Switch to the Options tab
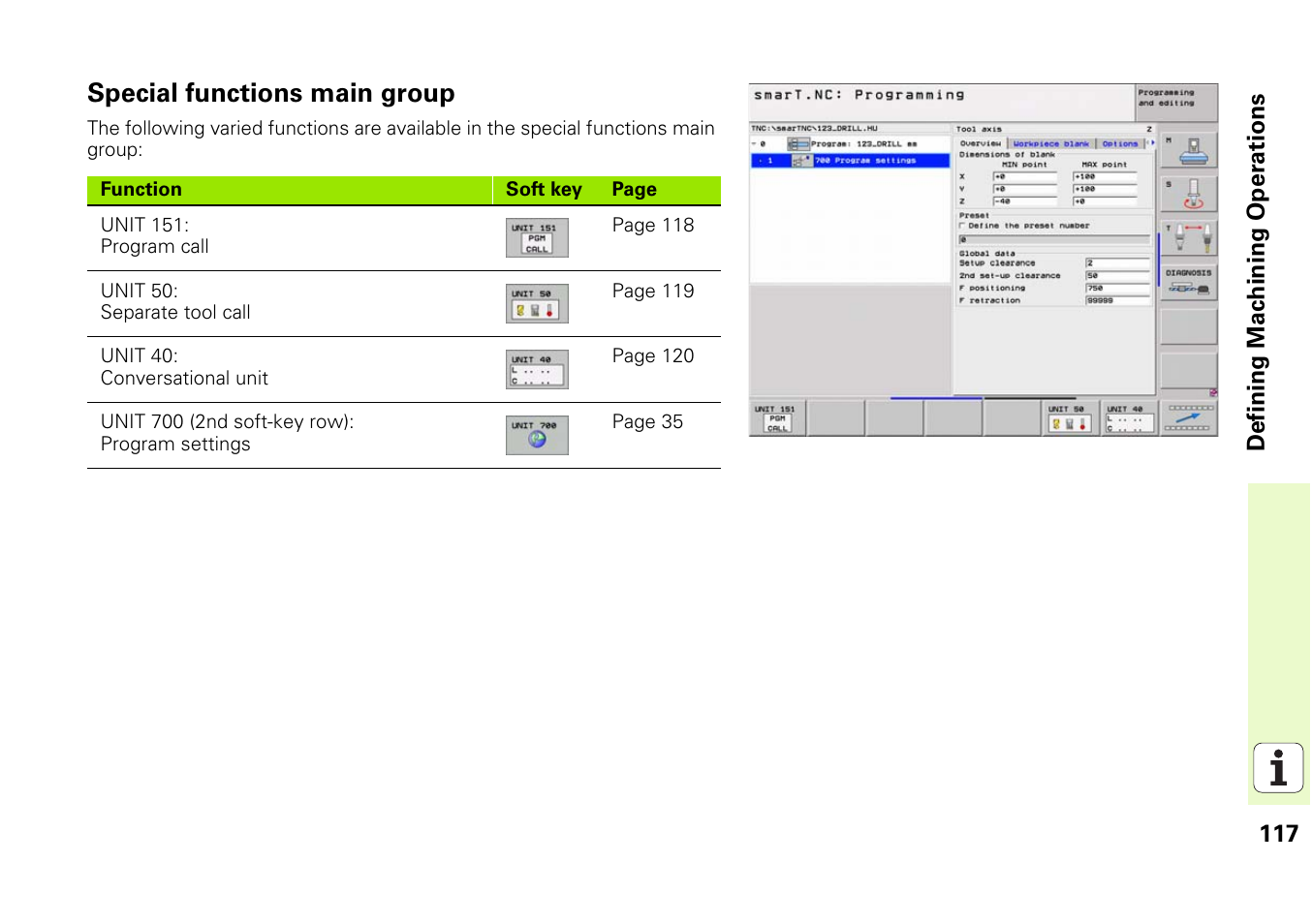The height and width of the screenshot is (924, 1312). 1120,143
